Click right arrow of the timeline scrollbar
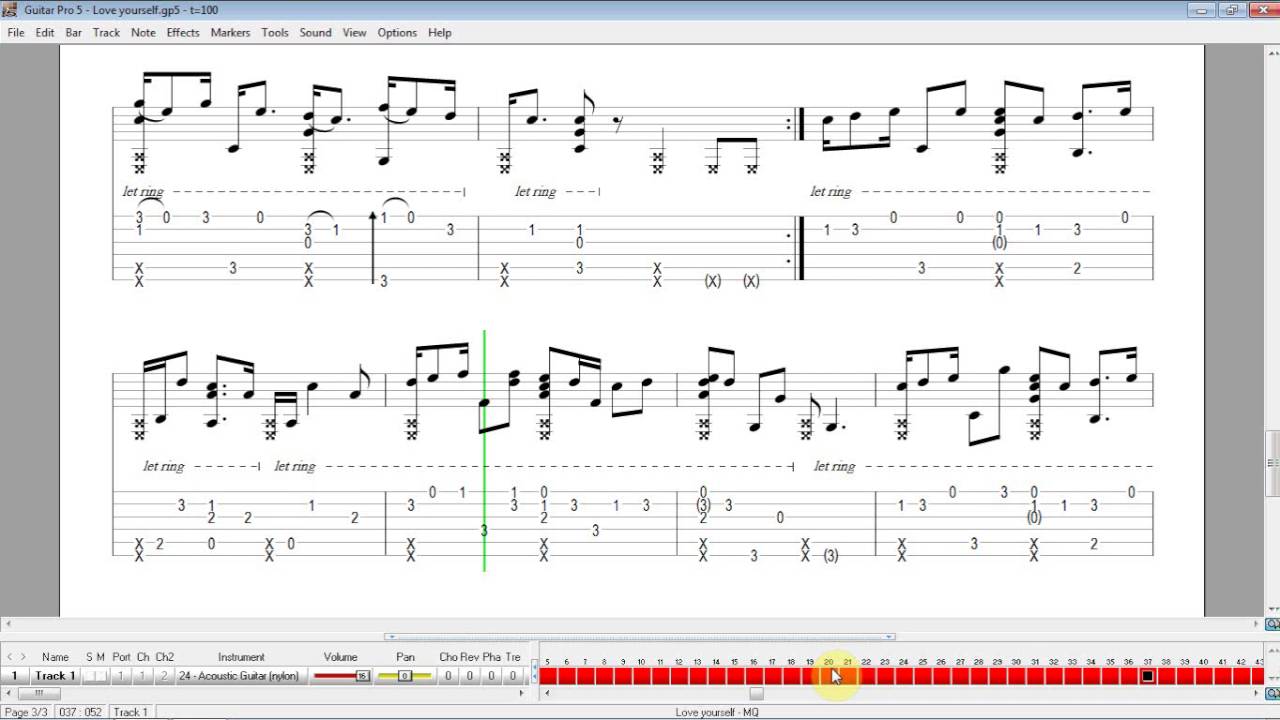 tap(1257, 693)
